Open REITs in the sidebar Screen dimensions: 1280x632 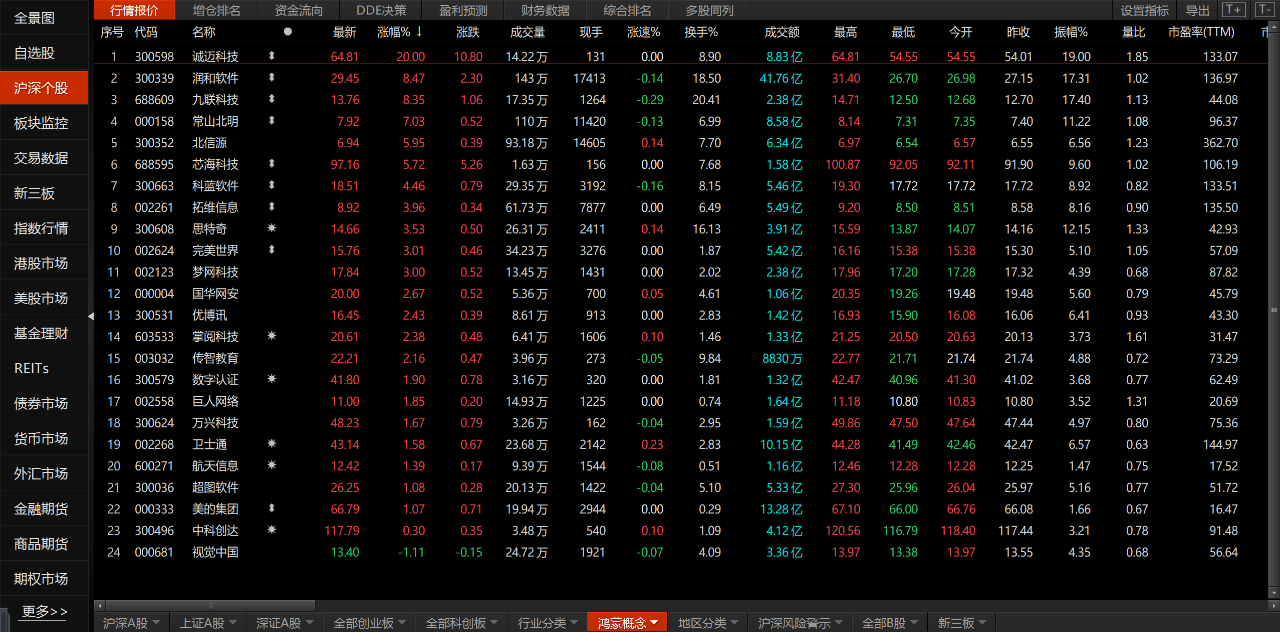44,368
